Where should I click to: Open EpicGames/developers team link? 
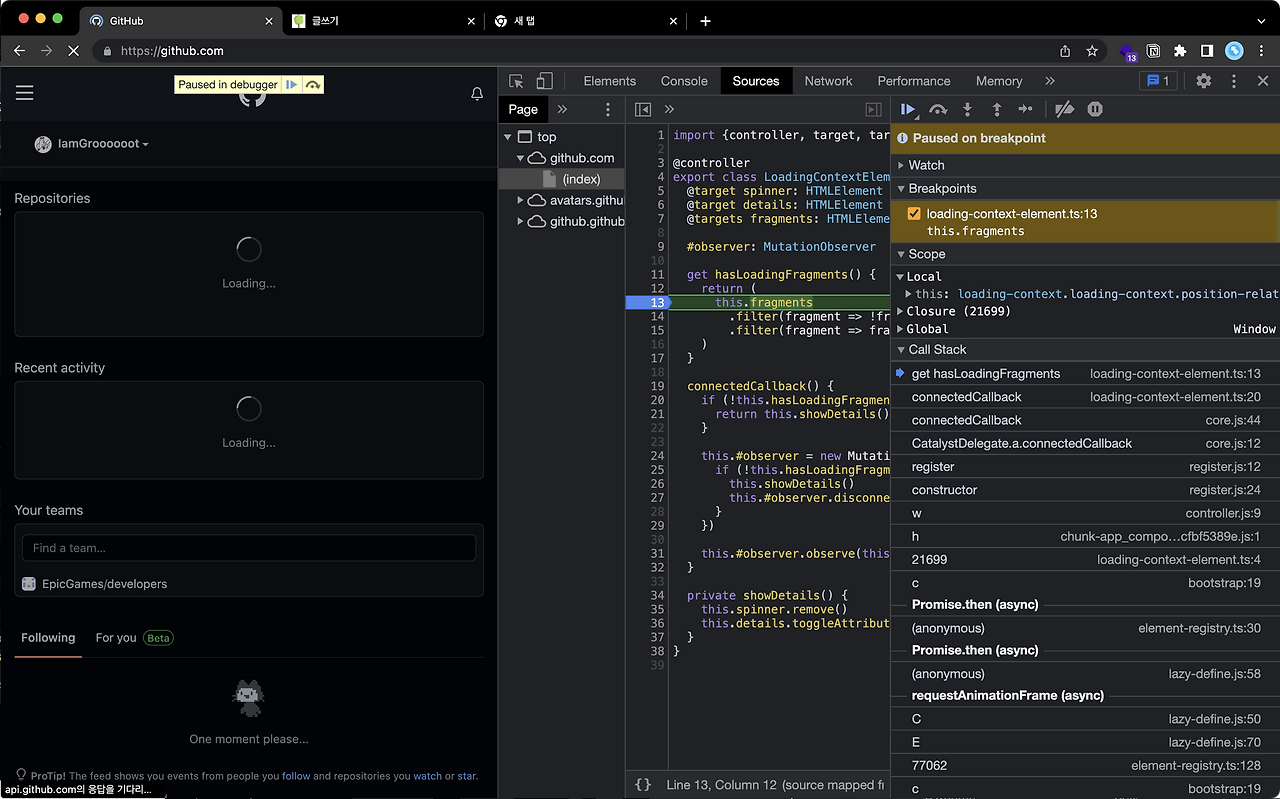pyautogui.click(x=104, y=584)
